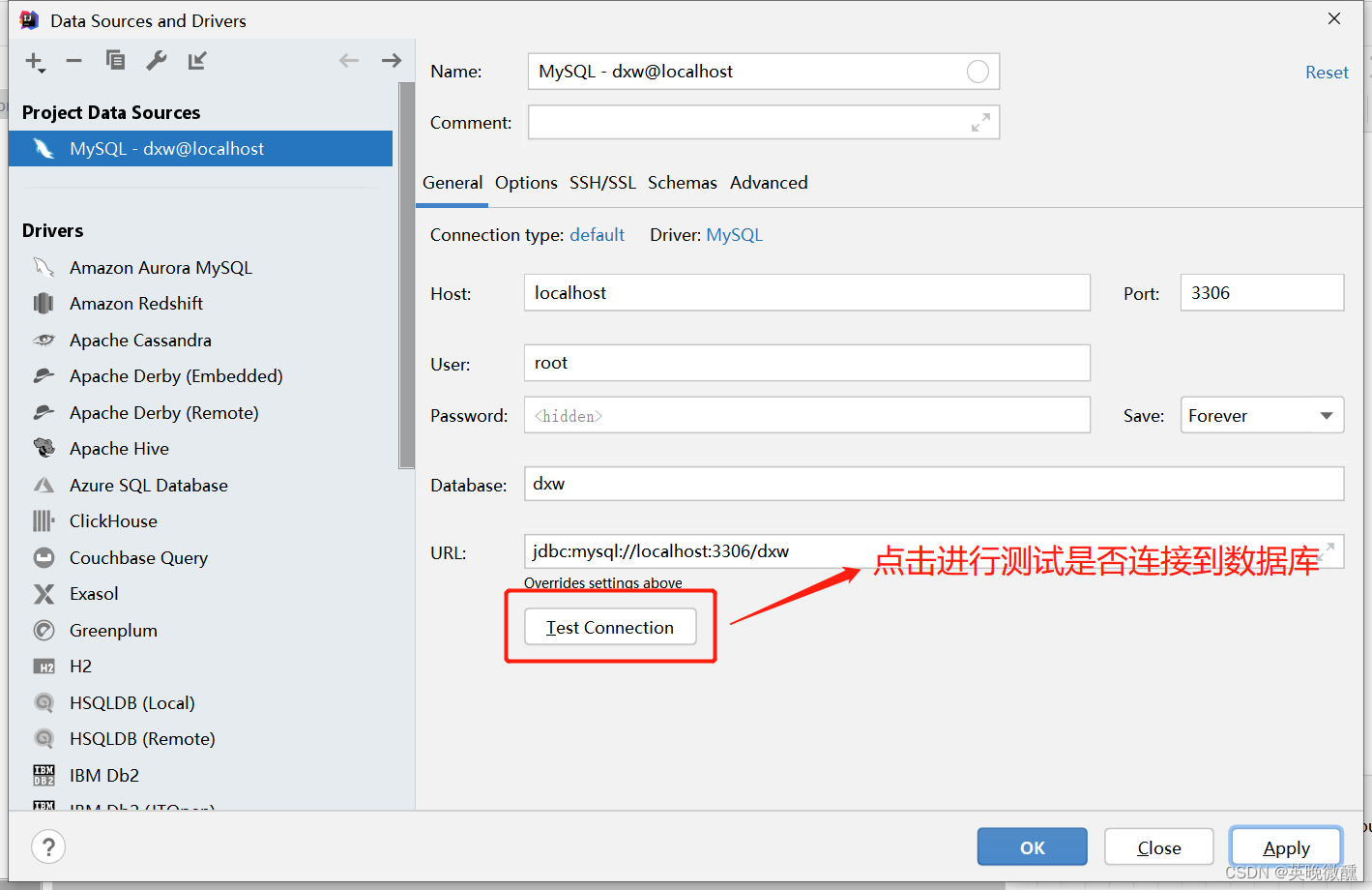
Task: Click the H2 driver icon
Action: (x=44, y=667)
